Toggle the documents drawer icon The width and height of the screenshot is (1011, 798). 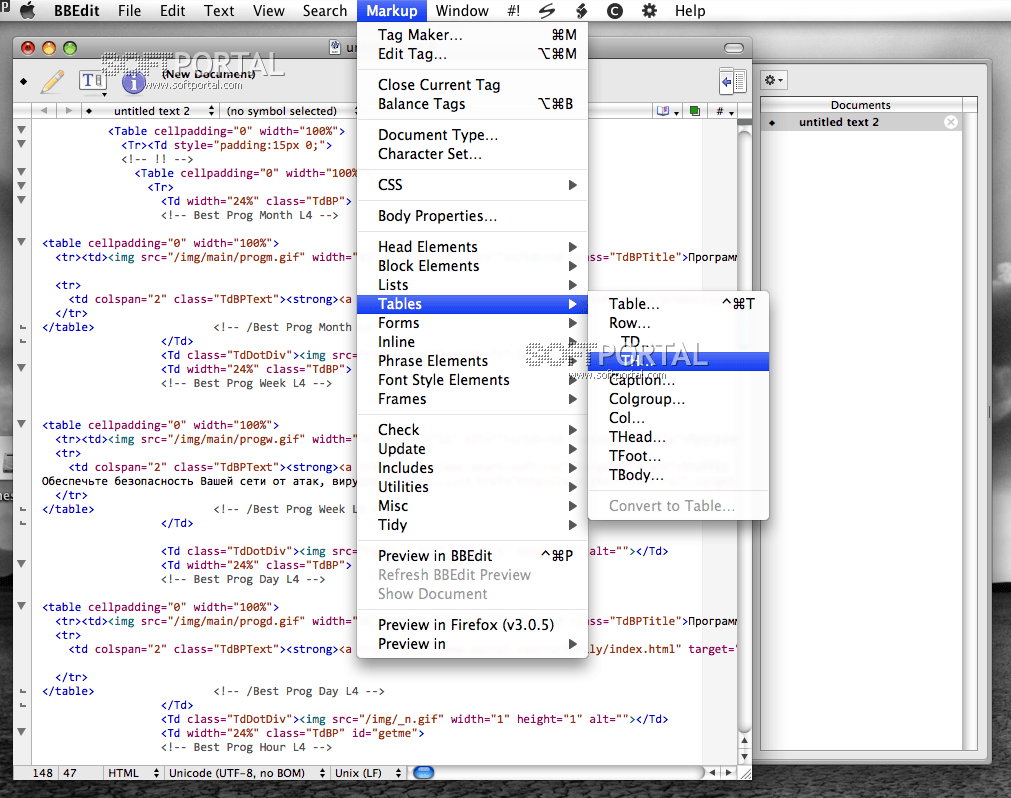[733, 81]
